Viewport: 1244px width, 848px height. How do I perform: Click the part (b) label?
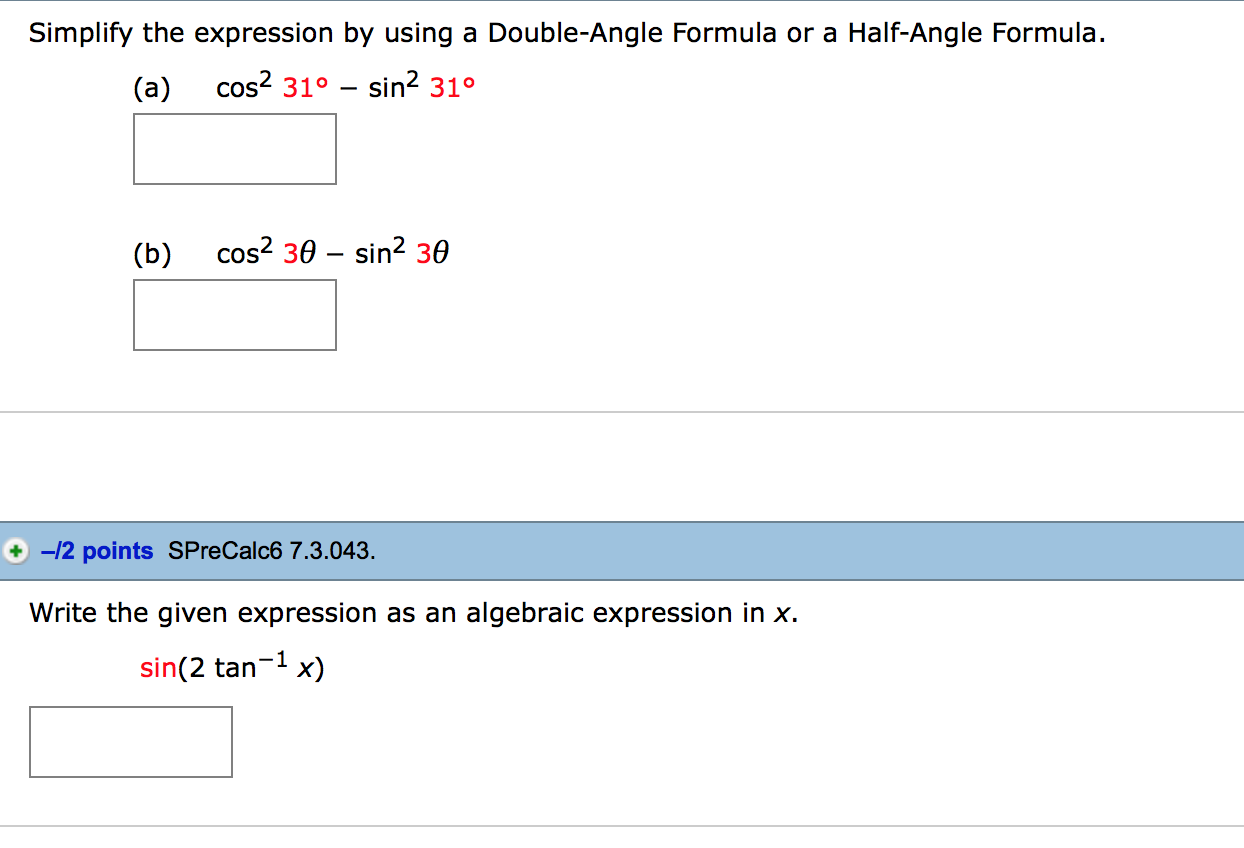150,253
